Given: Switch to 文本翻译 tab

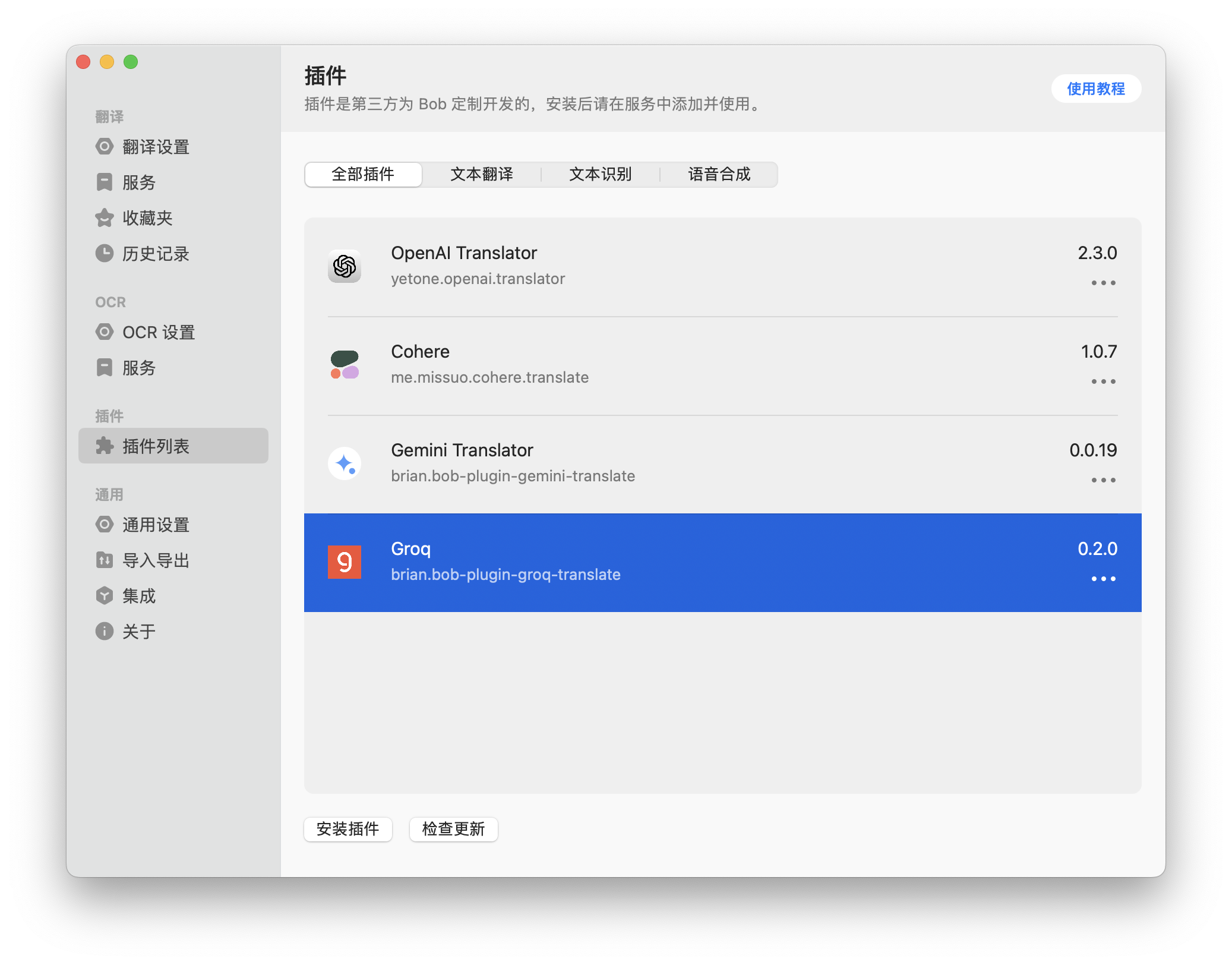Looking at the screenshot, I should tap(482, 175).
